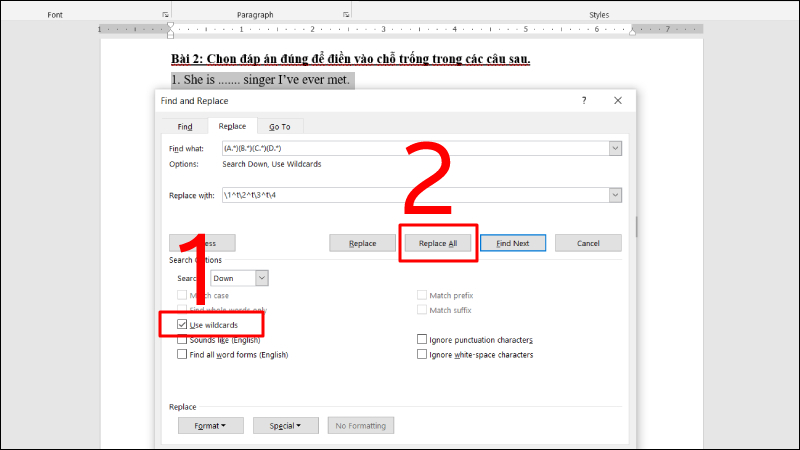Viewport: 800px width, 450px height.
Task: Check Ignore white-space characters
Action: 422,354
